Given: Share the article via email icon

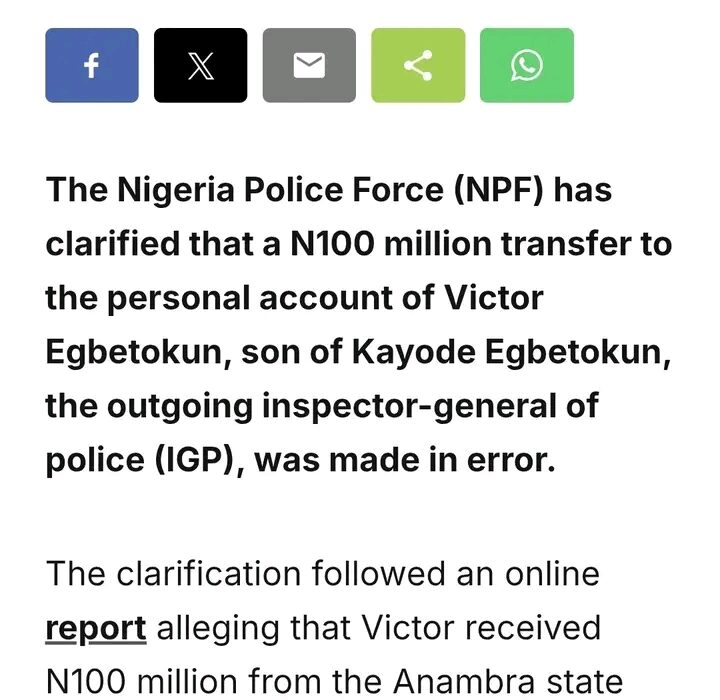Looking at the screenshot, I should (x=309, y=65).
